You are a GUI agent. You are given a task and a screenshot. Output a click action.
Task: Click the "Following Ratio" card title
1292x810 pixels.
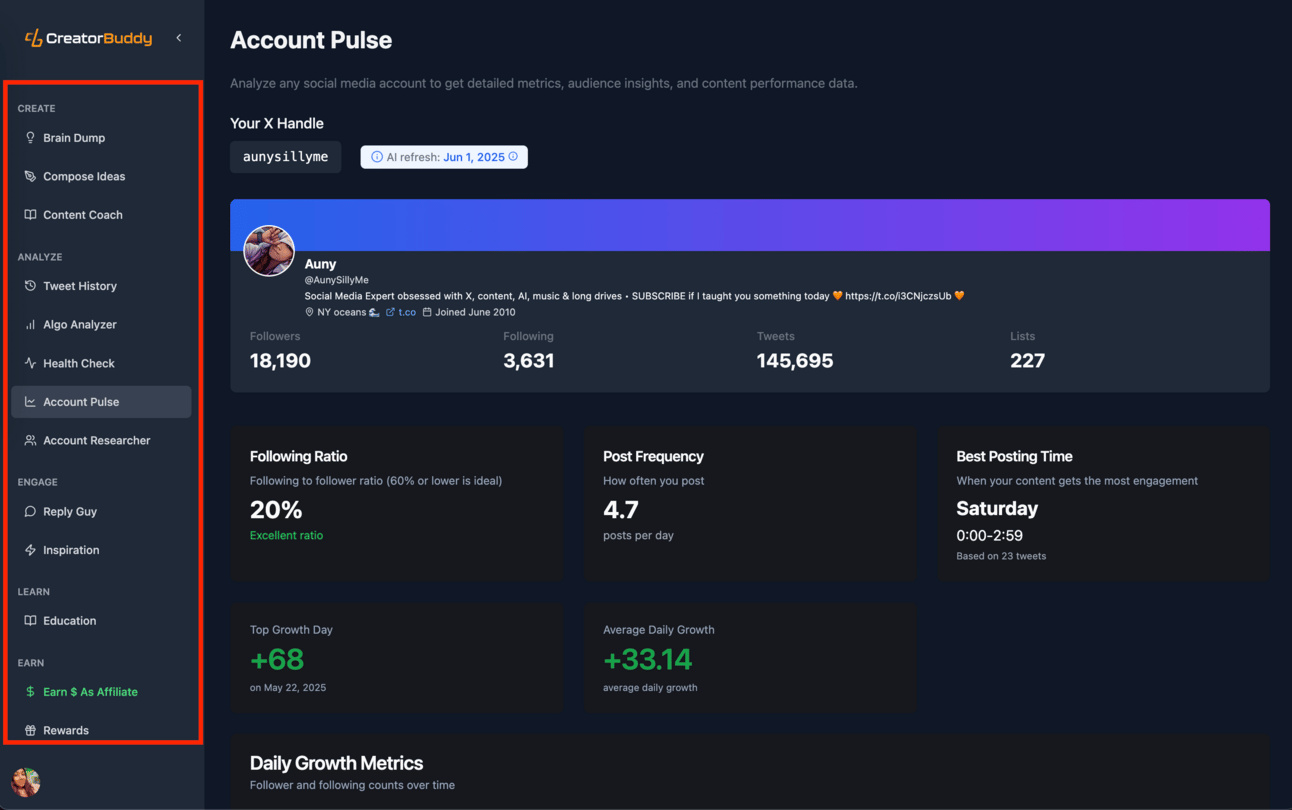[299, 456]
